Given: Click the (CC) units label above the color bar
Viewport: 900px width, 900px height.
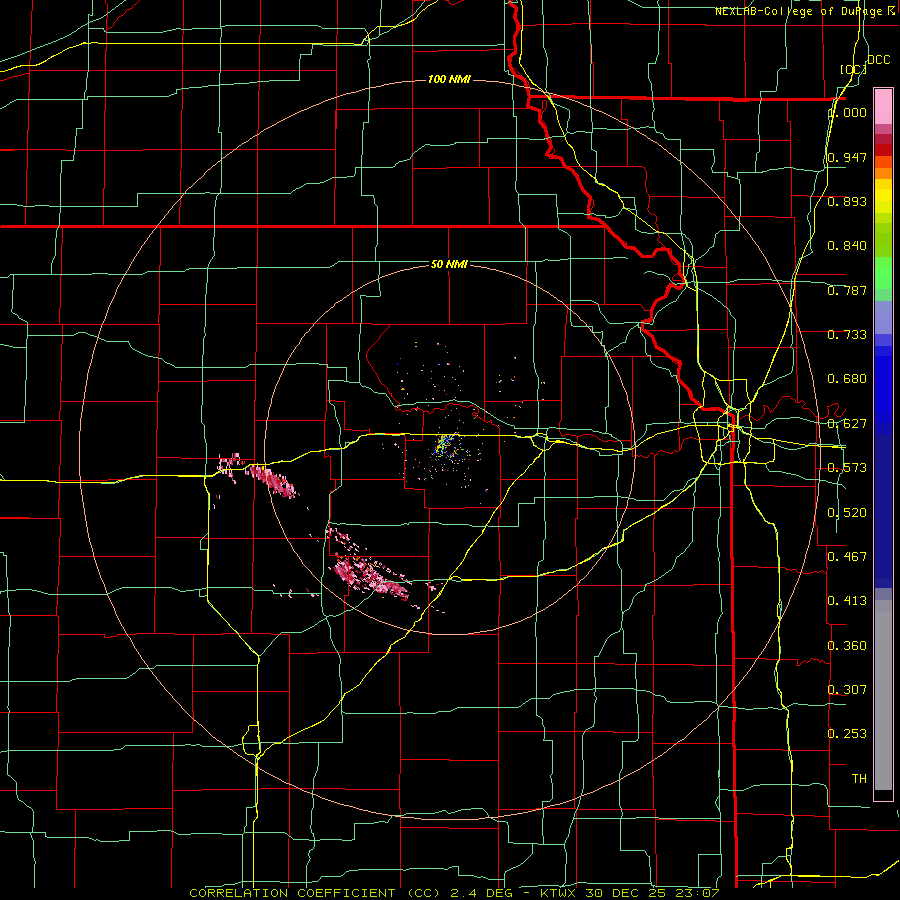Looking at the screenshot, I should [x=853, y=69].
